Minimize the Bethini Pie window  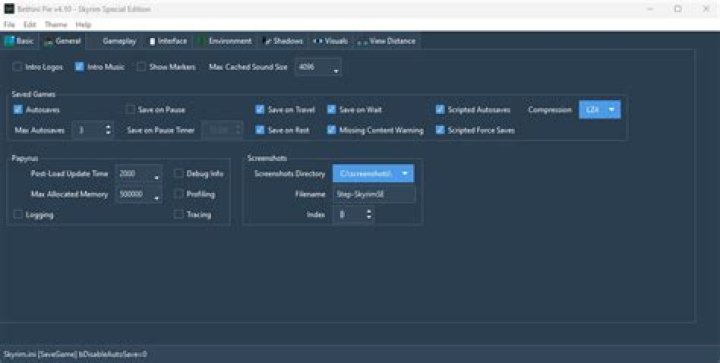pos(650,9)
